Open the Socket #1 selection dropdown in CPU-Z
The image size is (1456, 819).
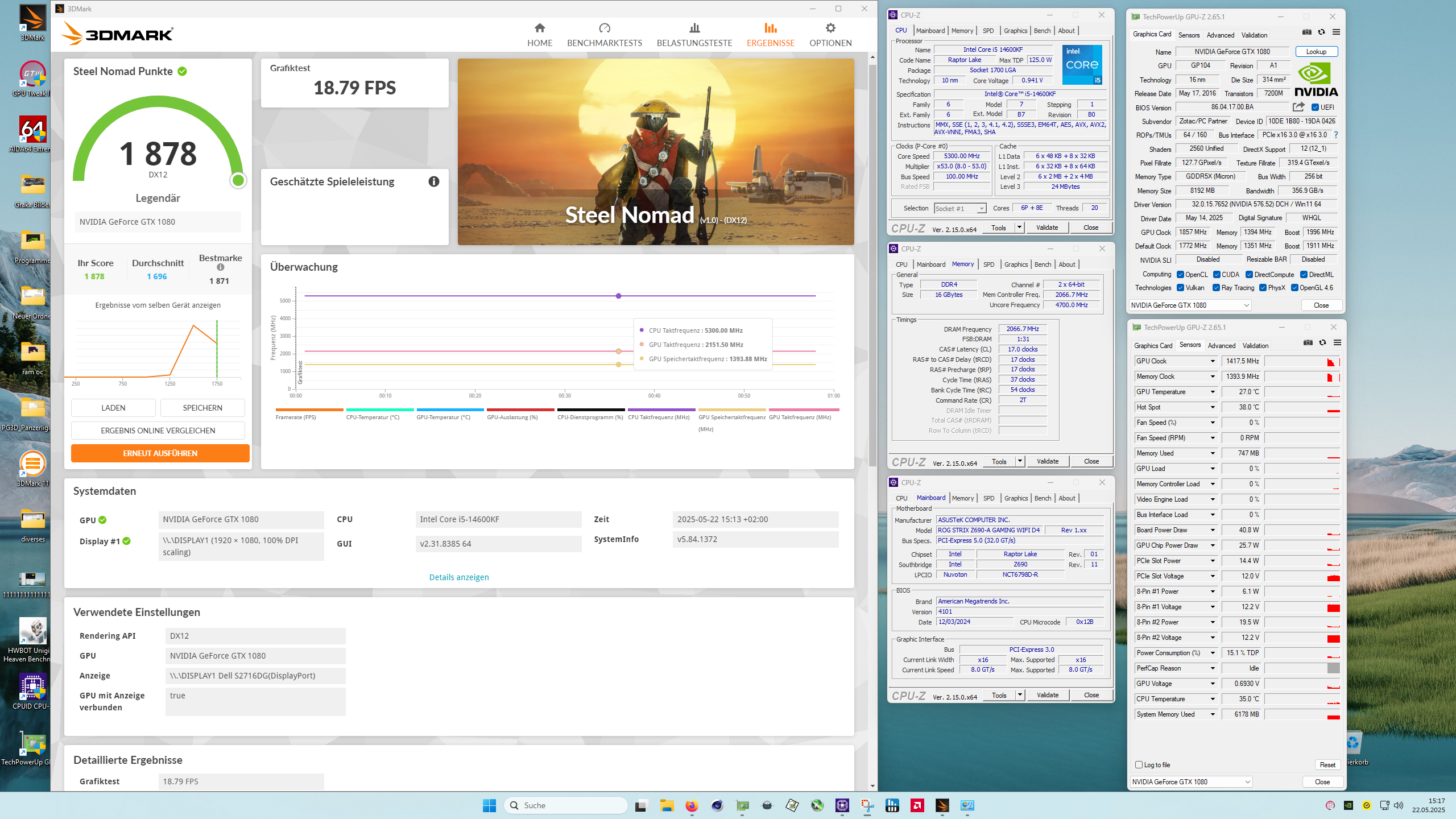[960, 209]
